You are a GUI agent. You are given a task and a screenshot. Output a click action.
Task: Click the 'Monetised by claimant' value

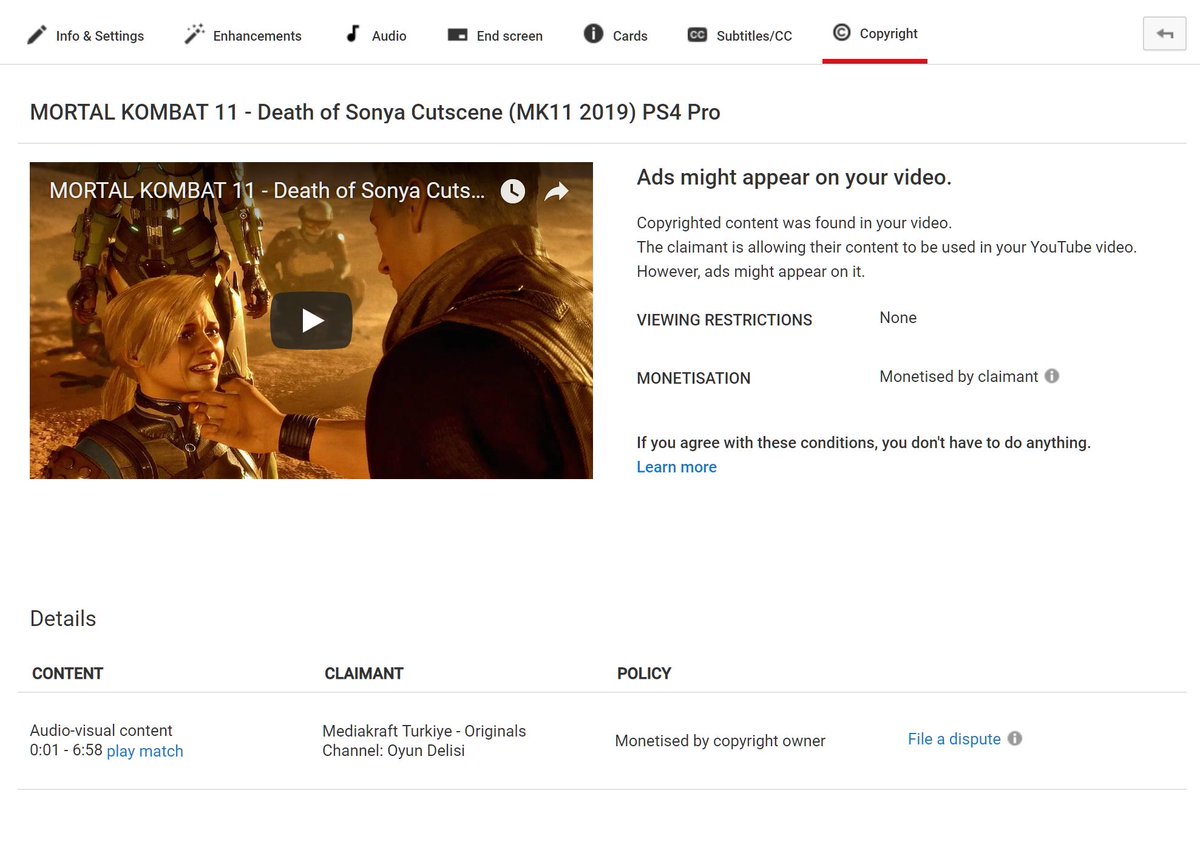(959, 377)
